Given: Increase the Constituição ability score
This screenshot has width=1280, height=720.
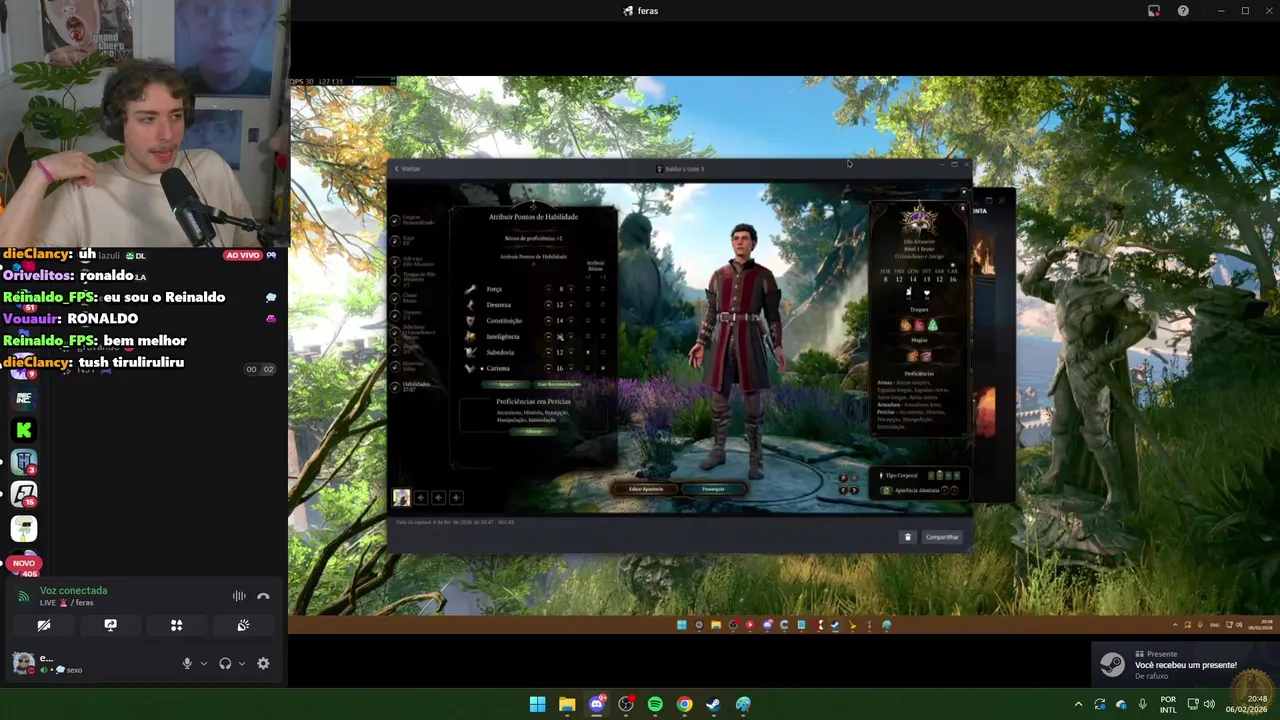Looking at the screenshot, I should click(571, 321).
